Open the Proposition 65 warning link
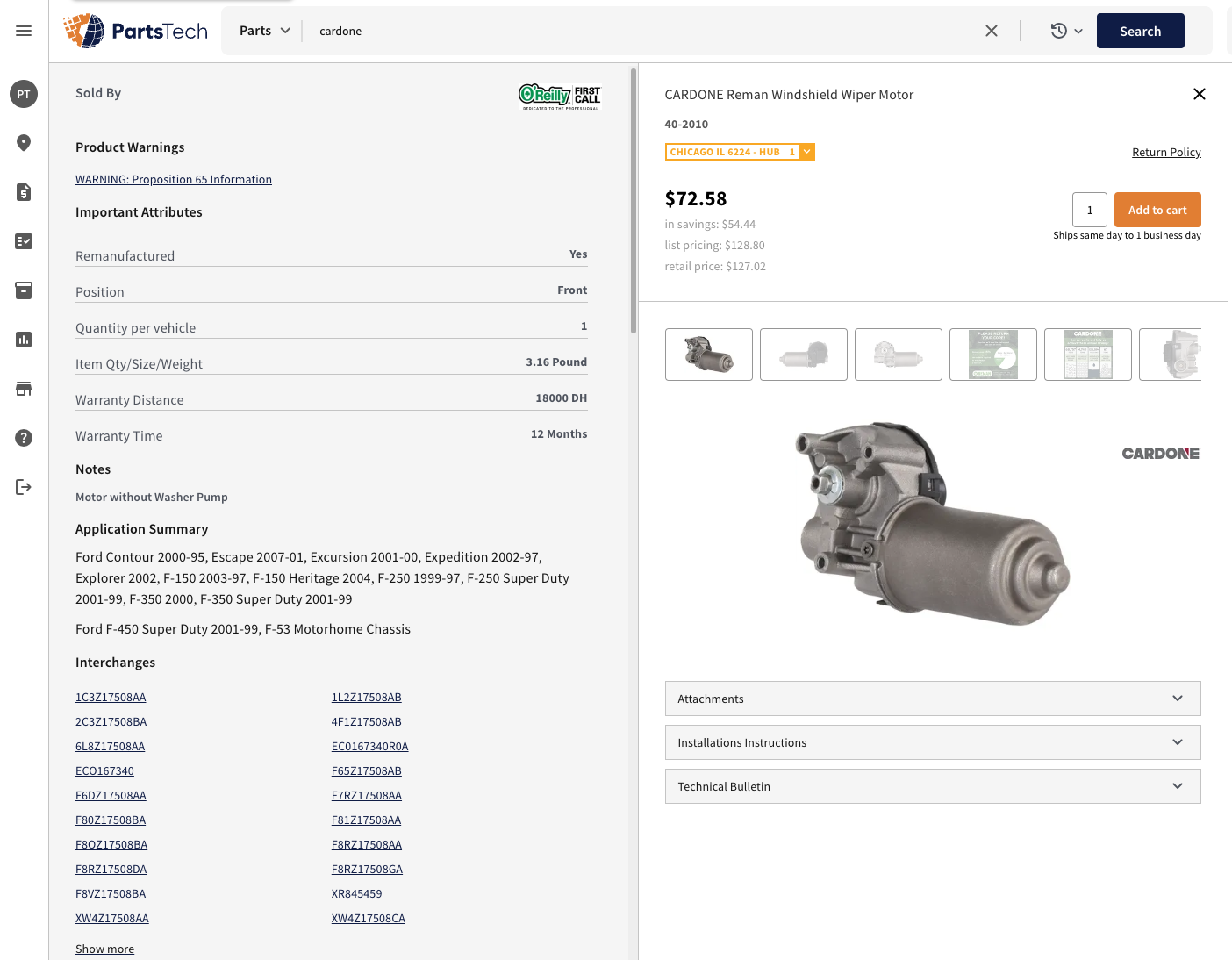The height and width of the screenshot is (960, 1232). 174,179
